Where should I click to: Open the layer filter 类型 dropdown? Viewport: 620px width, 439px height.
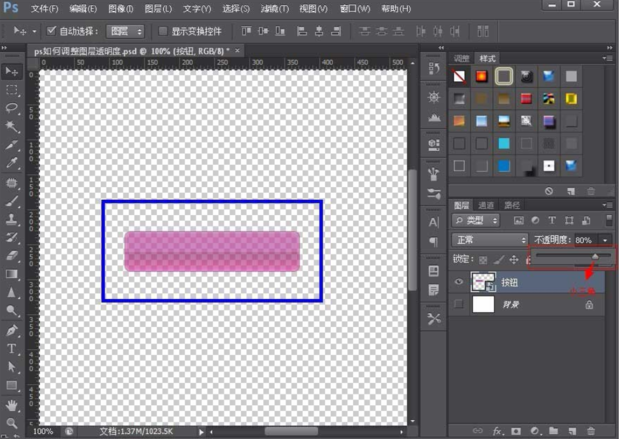pyautogui.click(x=476, y=220)
